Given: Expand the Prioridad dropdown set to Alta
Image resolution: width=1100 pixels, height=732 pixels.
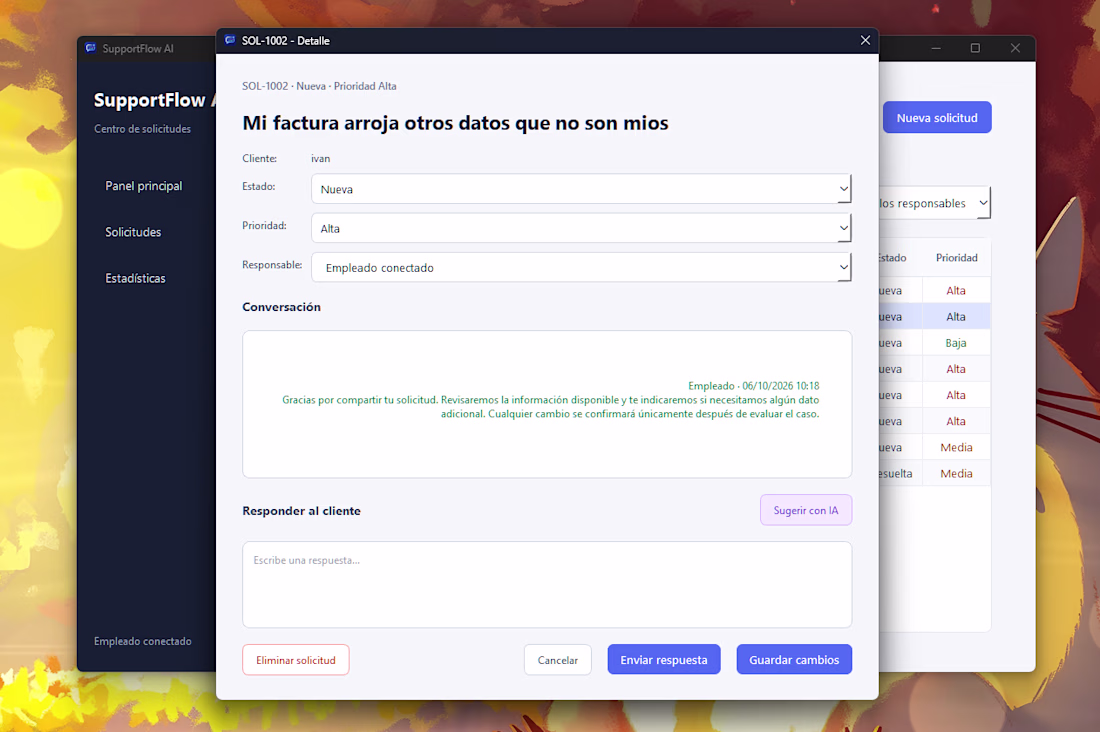Looking at the screenshot, I should (x=582, y=228).
